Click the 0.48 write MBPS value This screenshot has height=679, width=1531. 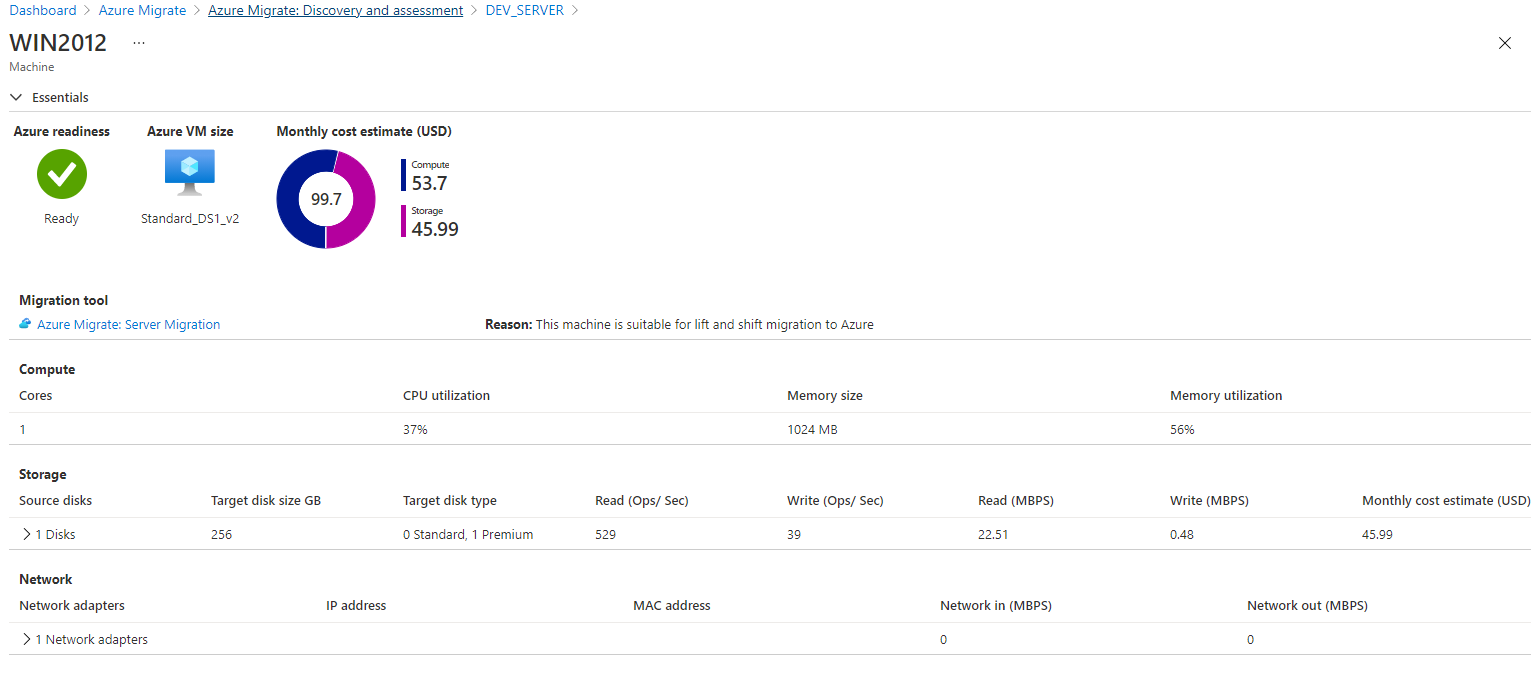pos(1182,535)
